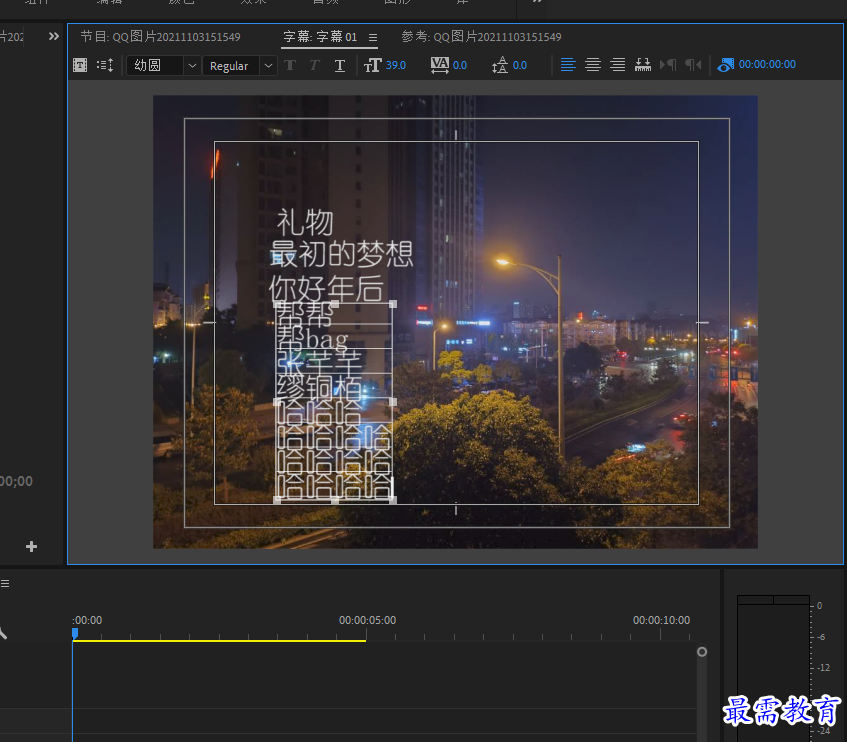Select the 帮bag text line

pos(312,339)
